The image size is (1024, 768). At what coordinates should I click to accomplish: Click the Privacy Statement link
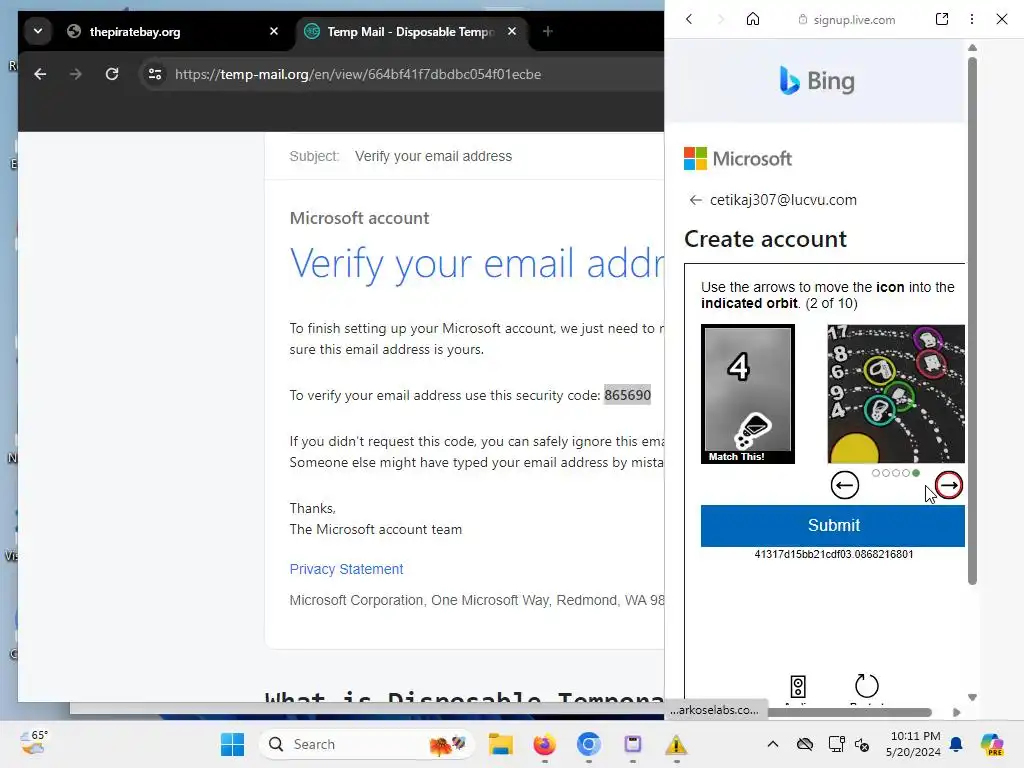[346, 569]
